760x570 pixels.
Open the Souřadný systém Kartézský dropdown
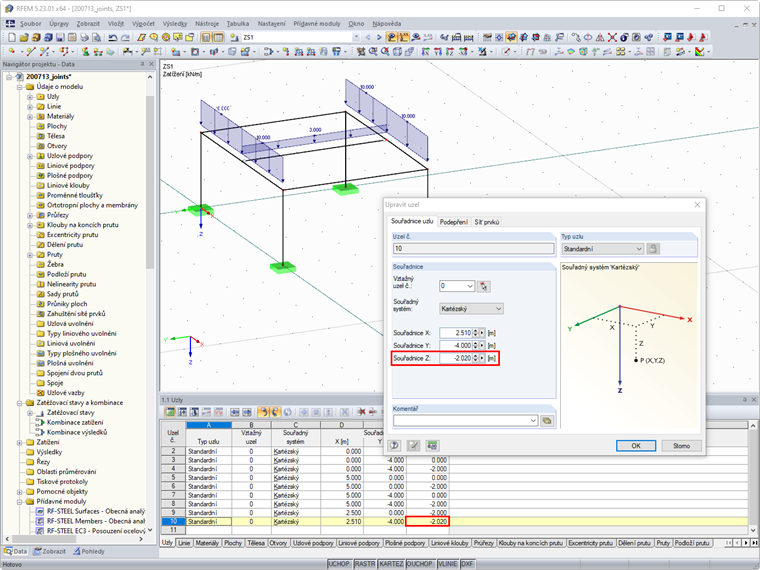[498, 309]
